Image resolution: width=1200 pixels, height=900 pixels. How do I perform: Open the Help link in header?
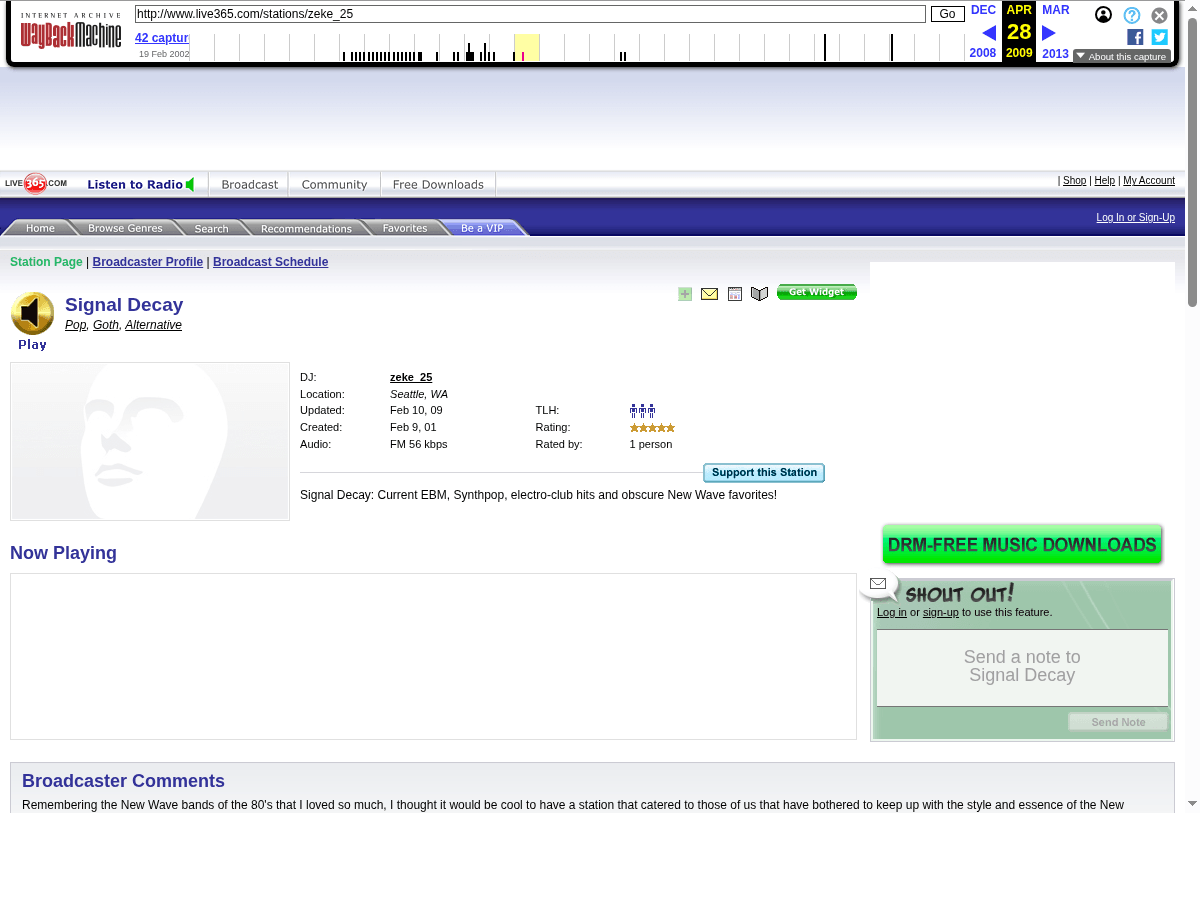1104,181
